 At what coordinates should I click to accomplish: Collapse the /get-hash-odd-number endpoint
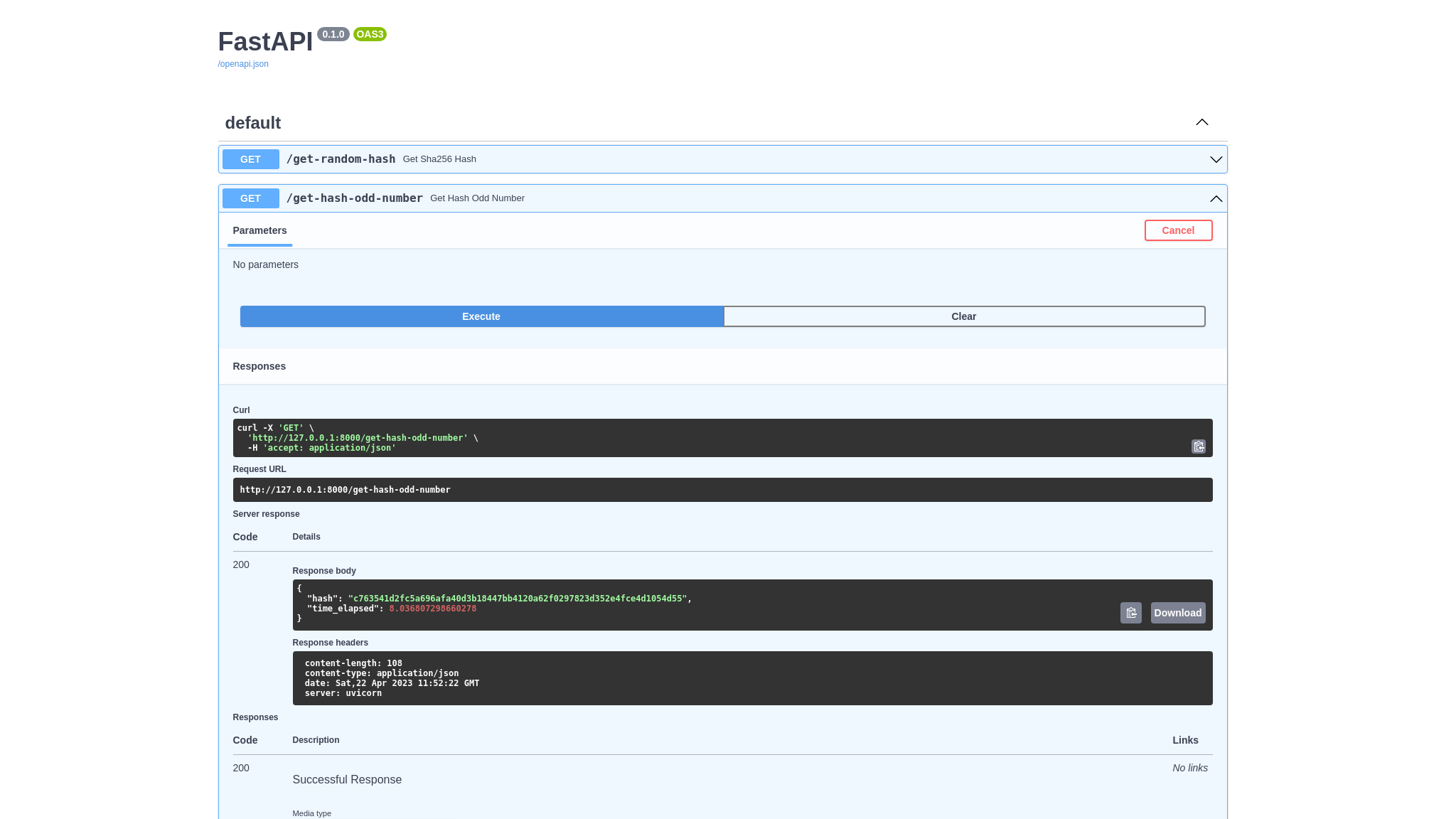(1216, 198)
